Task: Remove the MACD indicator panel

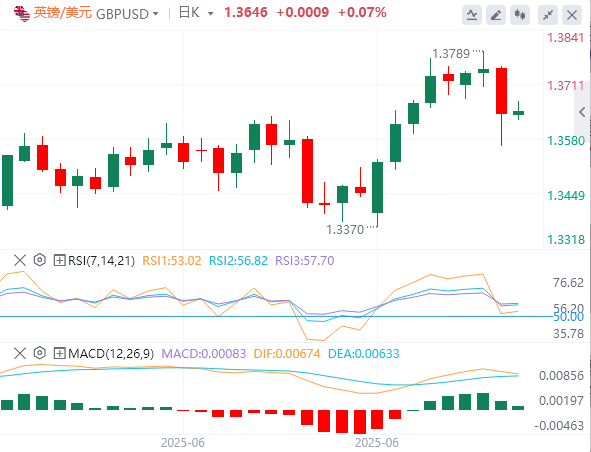Action: coord(20,353)
